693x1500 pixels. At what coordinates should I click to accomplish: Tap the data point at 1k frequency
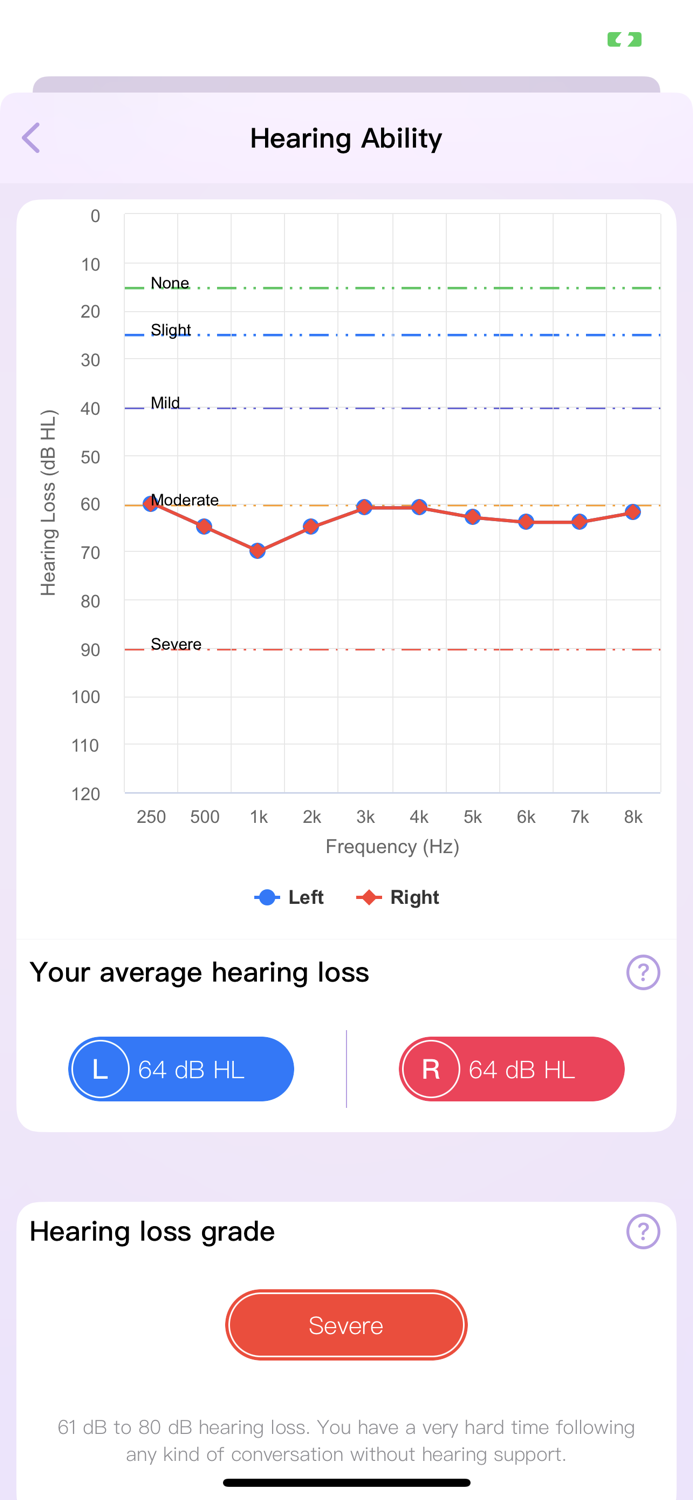click(x=258, y=550)
